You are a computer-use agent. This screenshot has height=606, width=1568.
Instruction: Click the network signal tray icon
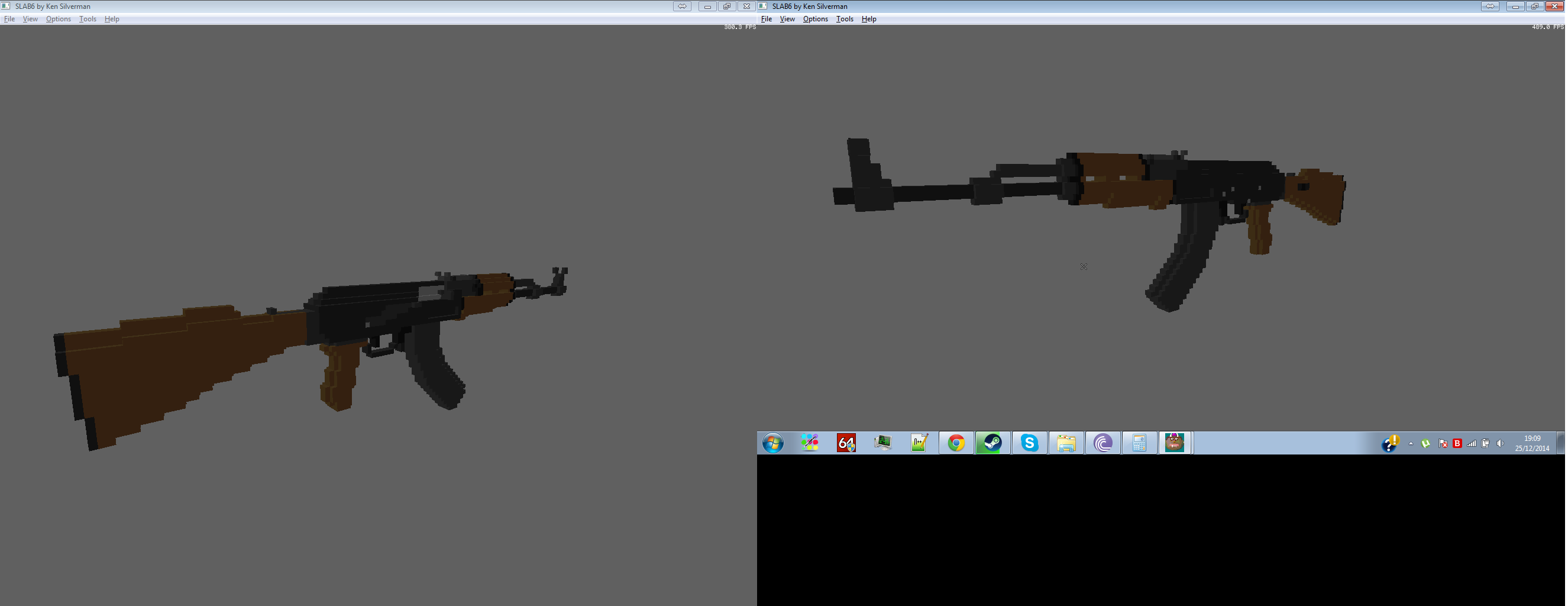click(1472, 443)
